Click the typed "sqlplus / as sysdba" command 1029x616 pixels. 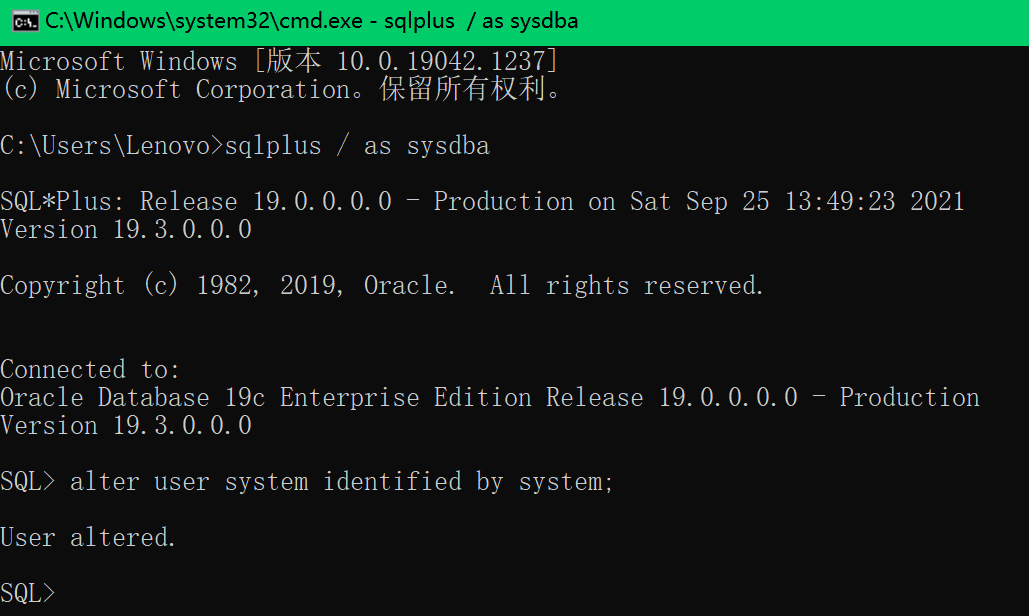click(357, 146)
